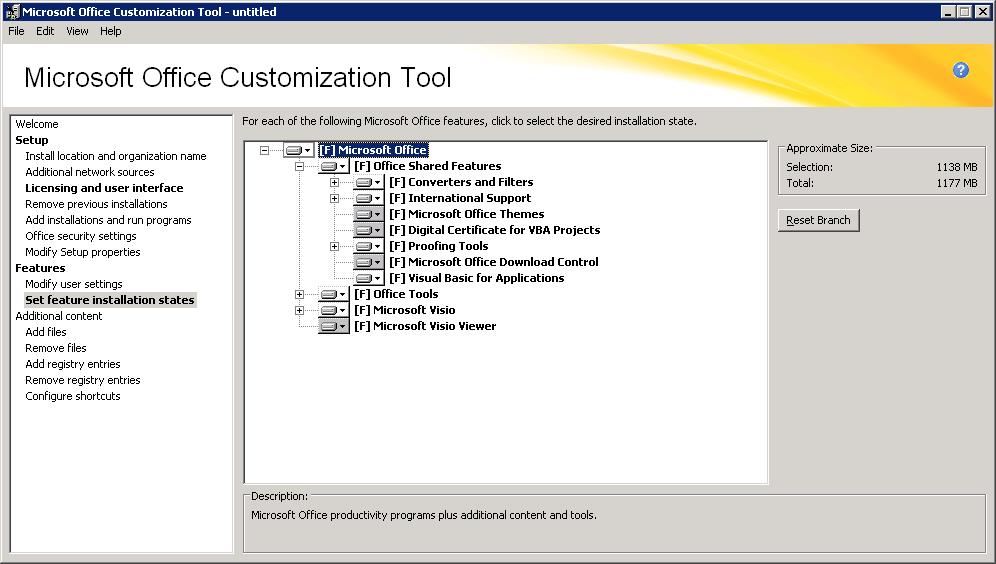Select Digital Certificate for VBA Projects label
Screen dimensions: 996x564
tap(494, 230)
